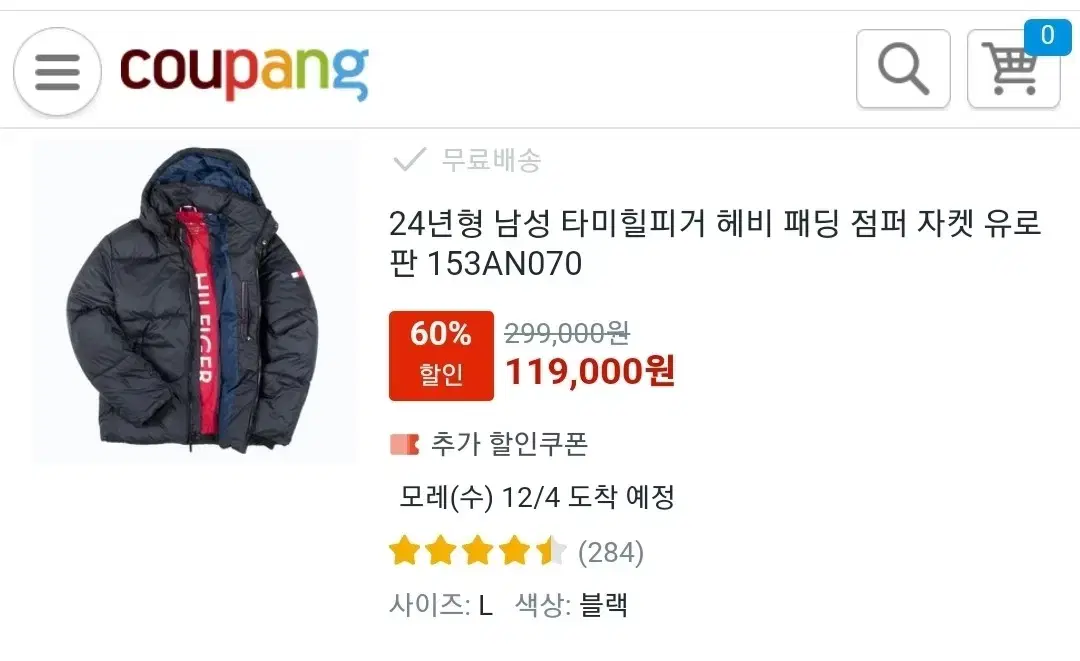Click the (284) review count

(611, 552)
